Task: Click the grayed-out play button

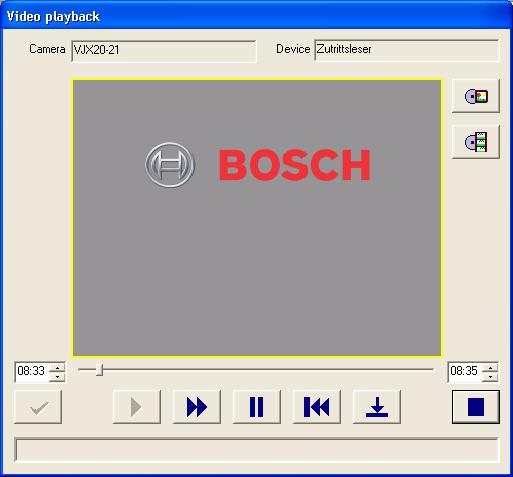Action: pyautogui.click(x=137, y=407)
